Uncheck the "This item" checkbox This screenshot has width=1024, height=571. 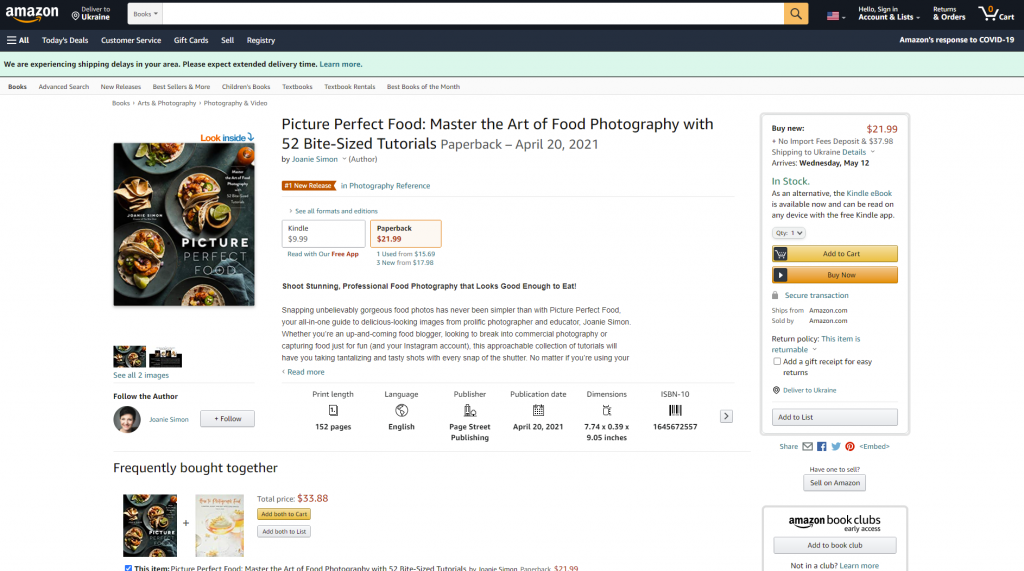[128, 568]
